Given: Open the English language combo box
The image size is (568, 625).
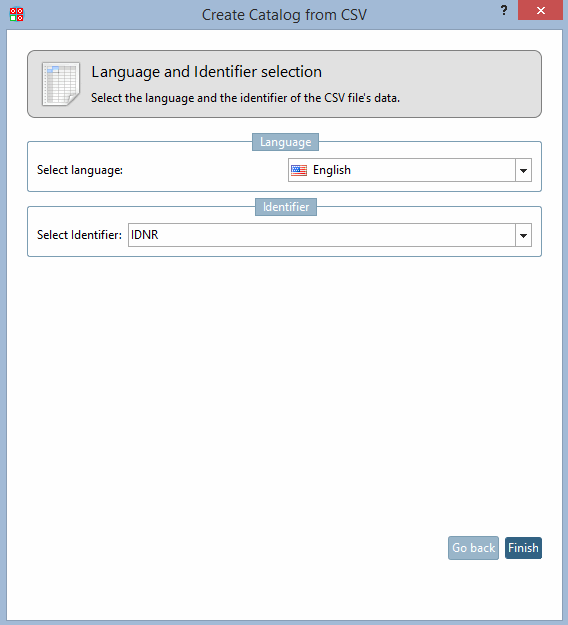Looking at the screenshot, I should pyautogui.click(x=410, y=170).
